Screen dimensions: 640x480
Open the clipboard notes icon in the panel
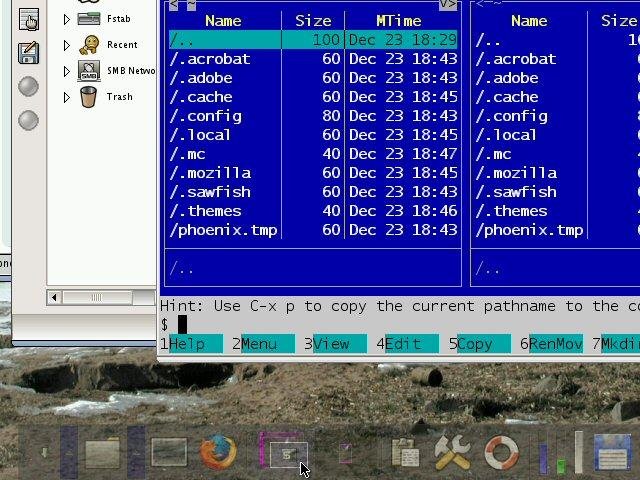point(405,452)
